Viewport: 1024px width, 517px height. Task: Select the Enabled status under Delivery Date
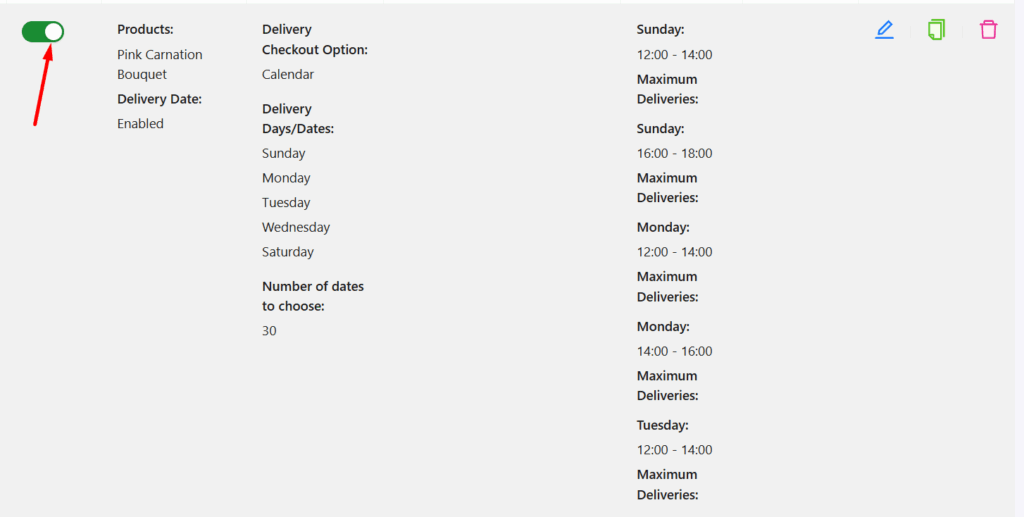(x=140, y=124)
